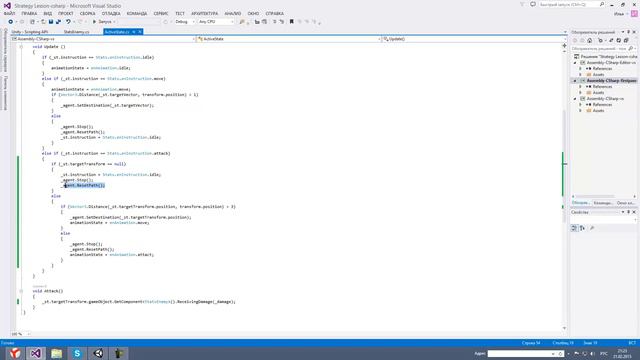Click the uncomment selection toolbar icon
640x360 pixels.
point(282,22)
